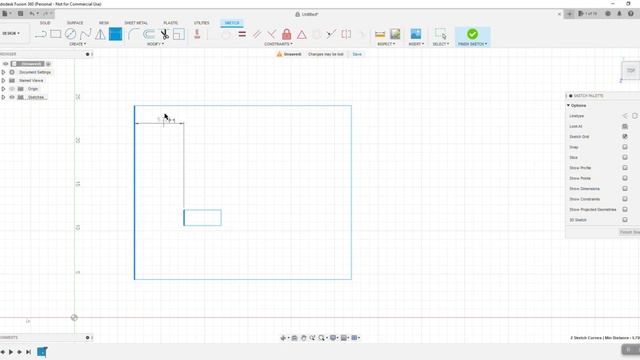The height and width of the screenshot is (360, 640).
Task: Toggle the Show Profile checkbox
Action: tap(625, 168)
